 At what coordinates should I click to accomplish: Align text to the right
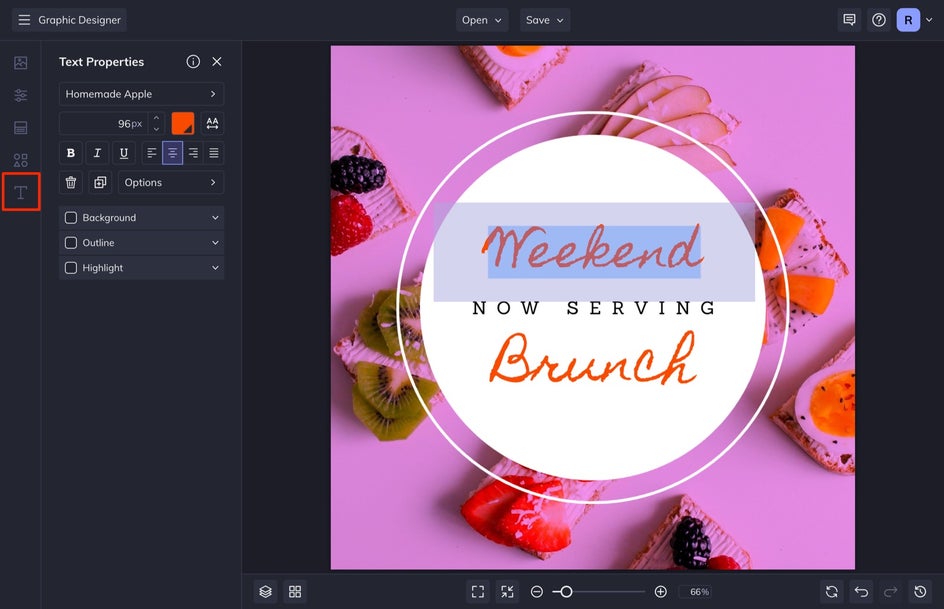[193, 153]
